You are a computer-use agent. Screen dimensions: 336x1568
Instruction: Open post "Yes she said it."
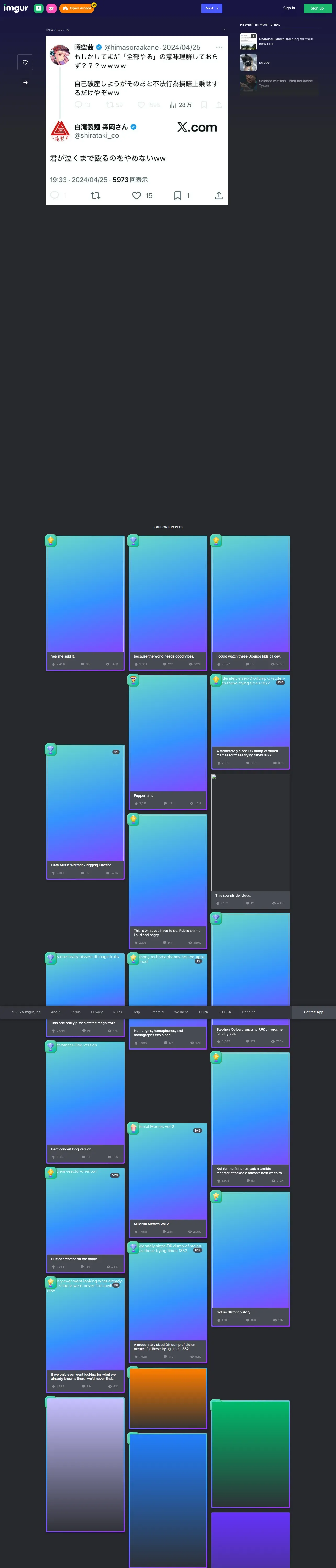(x=85, y=603)
